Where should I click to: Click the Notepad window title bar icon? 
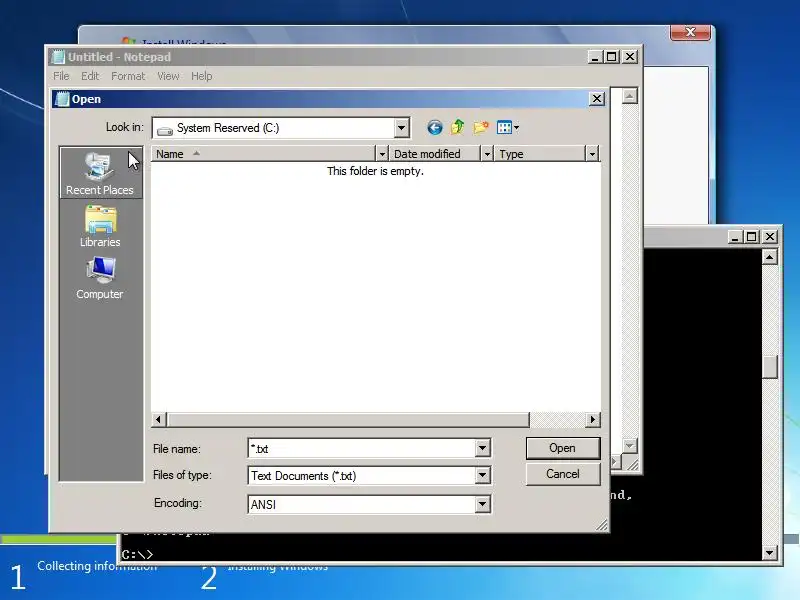pyautogui.click(x=58, y=57)
